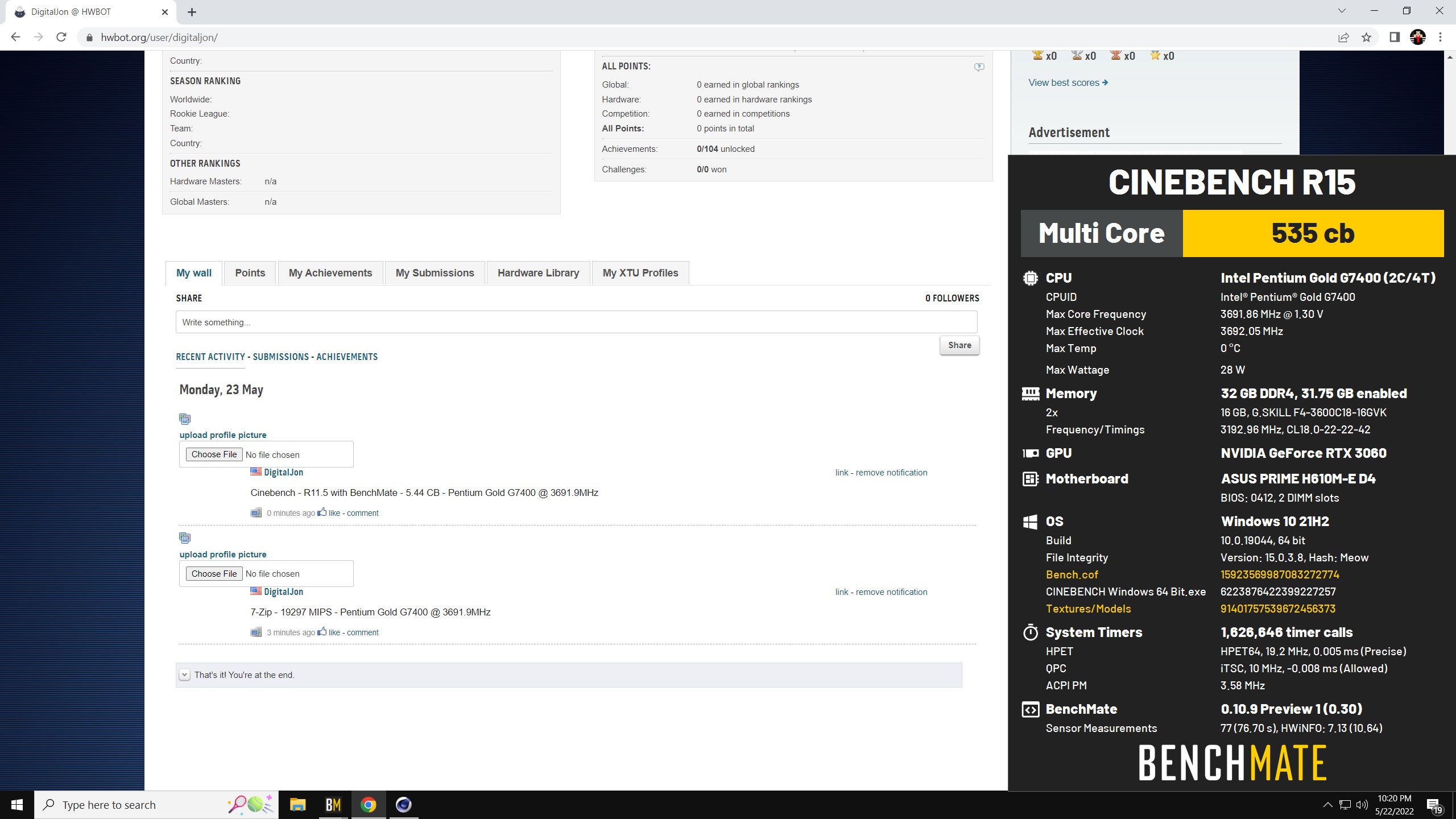Comment on the 7-Zip submission
This screenshot has height=819, width=1456.
[363, 632]
